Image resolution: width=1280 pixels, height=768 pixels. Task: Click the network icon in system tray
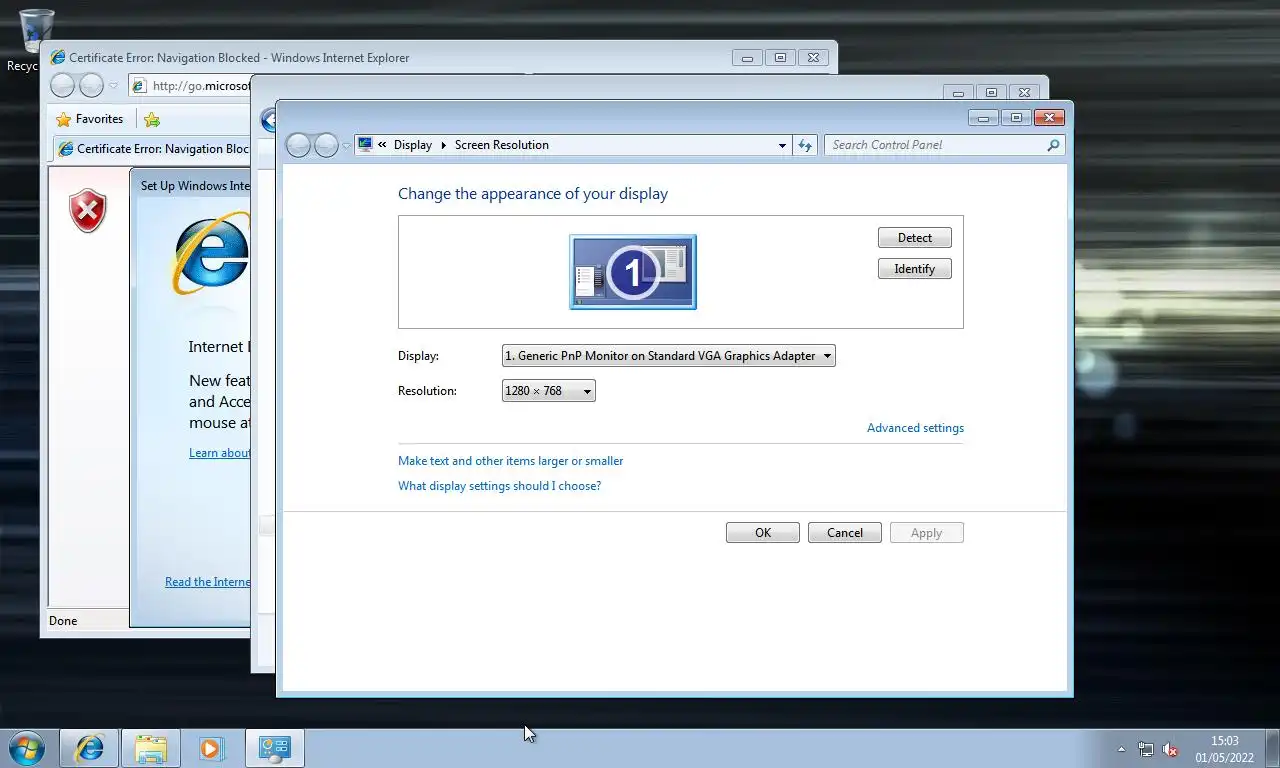[1146, 749]
